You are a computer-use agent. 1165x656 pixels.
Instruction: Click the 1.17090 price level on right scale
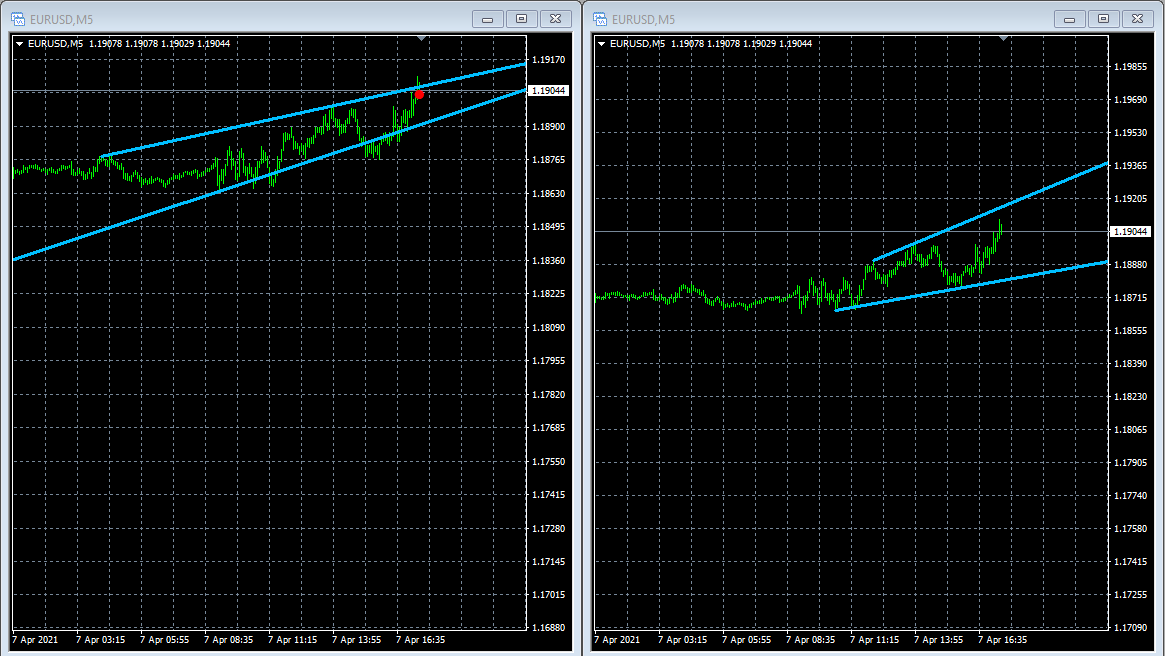click(x=1130, y=628)
